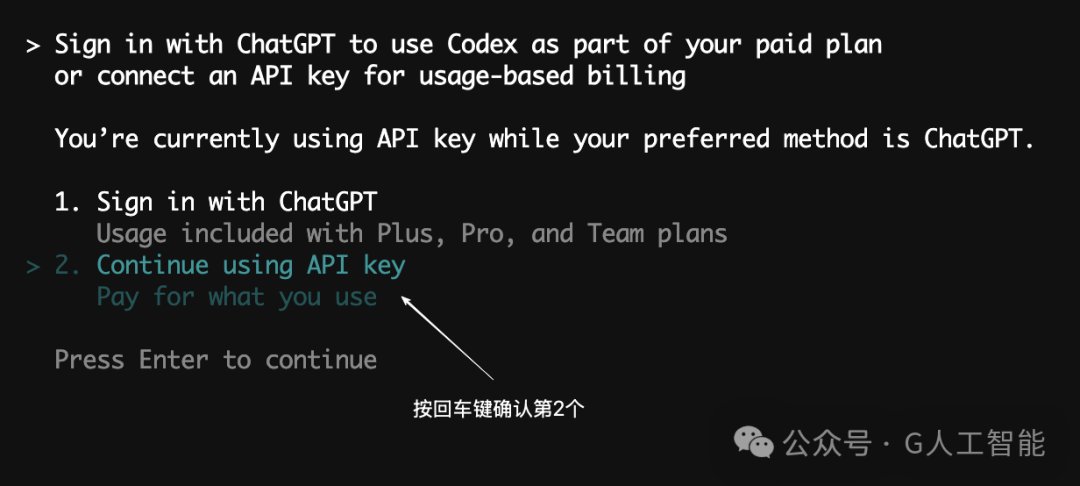Click the Chinese annotation text under the arrow

(499, 409)
